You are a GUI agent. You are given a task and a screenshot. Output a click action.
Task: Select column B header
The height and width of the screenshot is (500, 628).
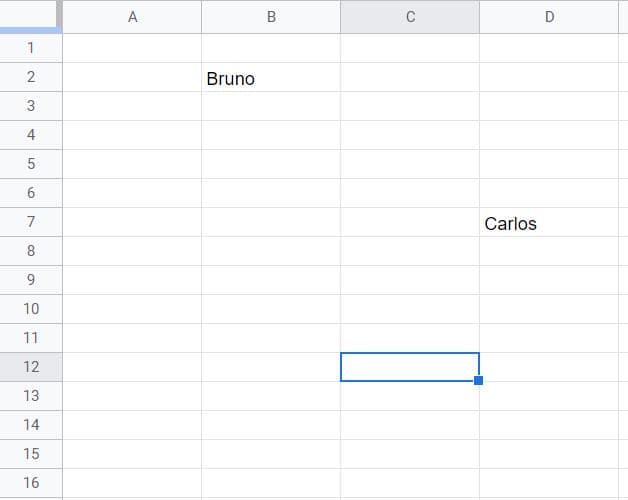coord(271,17)
